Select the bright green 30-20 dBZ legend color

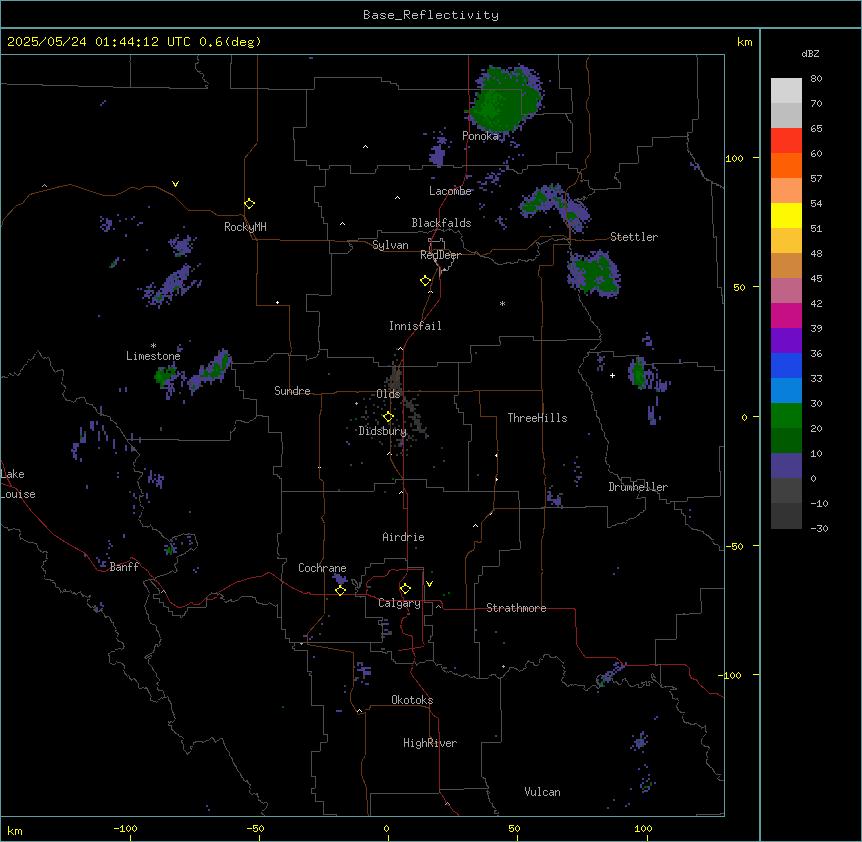click(786, 416)
